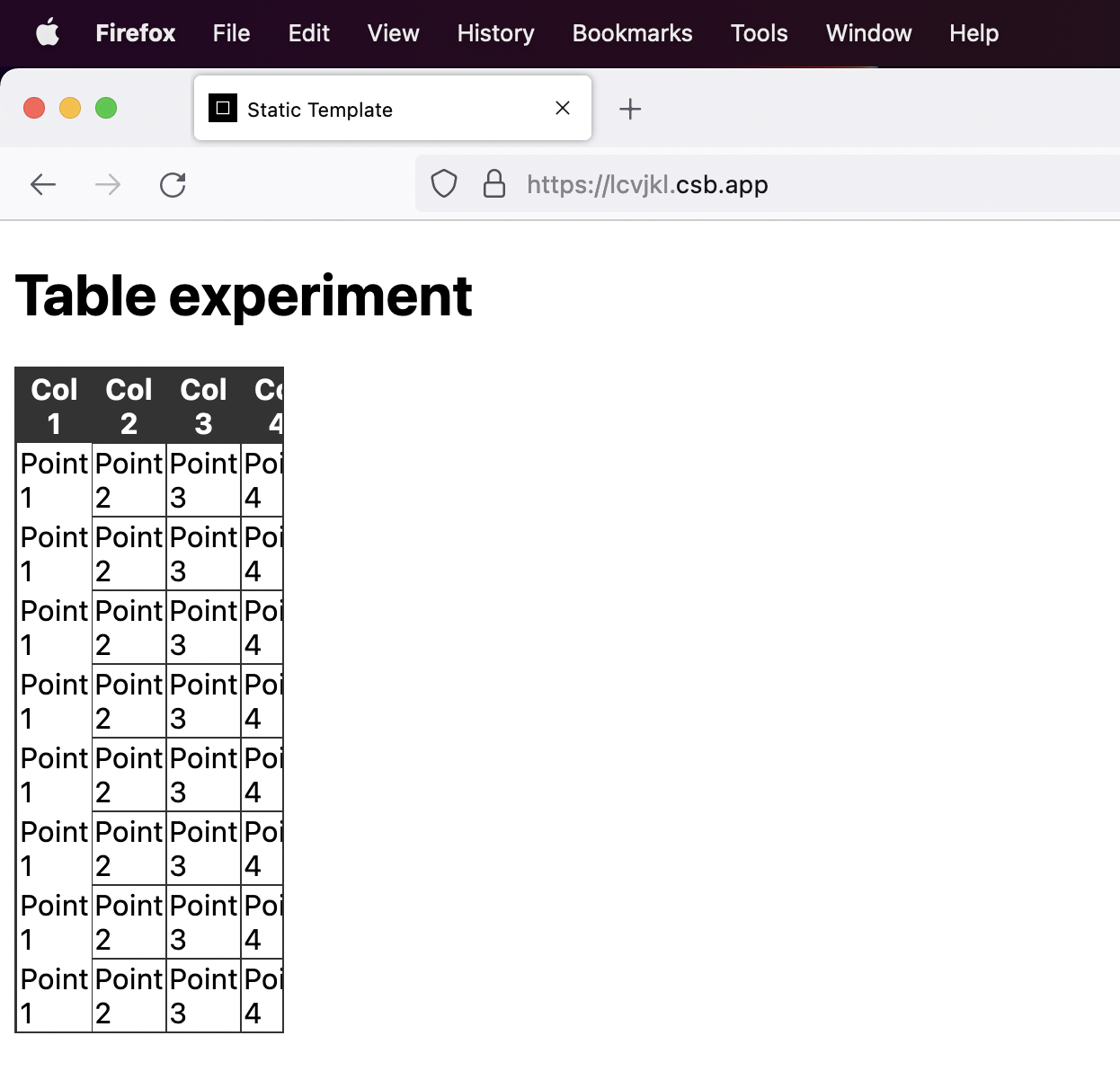1120x1071 pixels.
Task: Open the Bookmarks menu
Action: click(x=633, y=33)
